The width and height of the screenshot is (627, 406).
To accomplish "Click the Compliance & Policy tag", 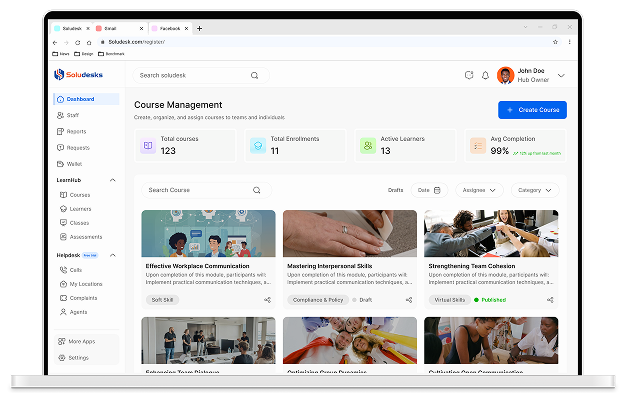I will click(318, 300).
